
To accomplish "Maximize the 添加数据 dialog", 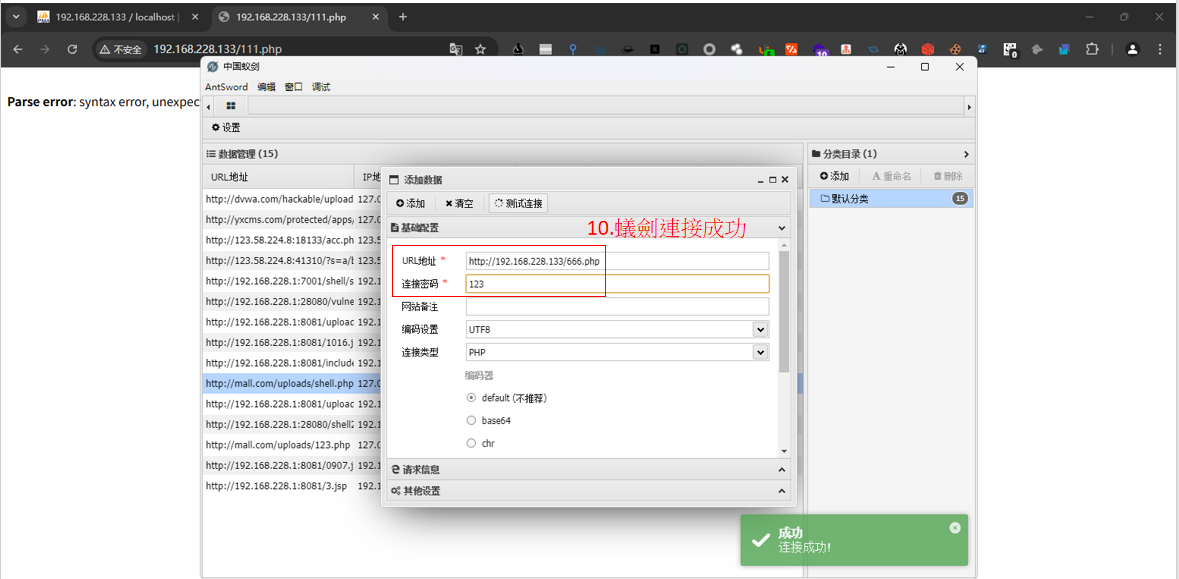I will tap(772, 180).
